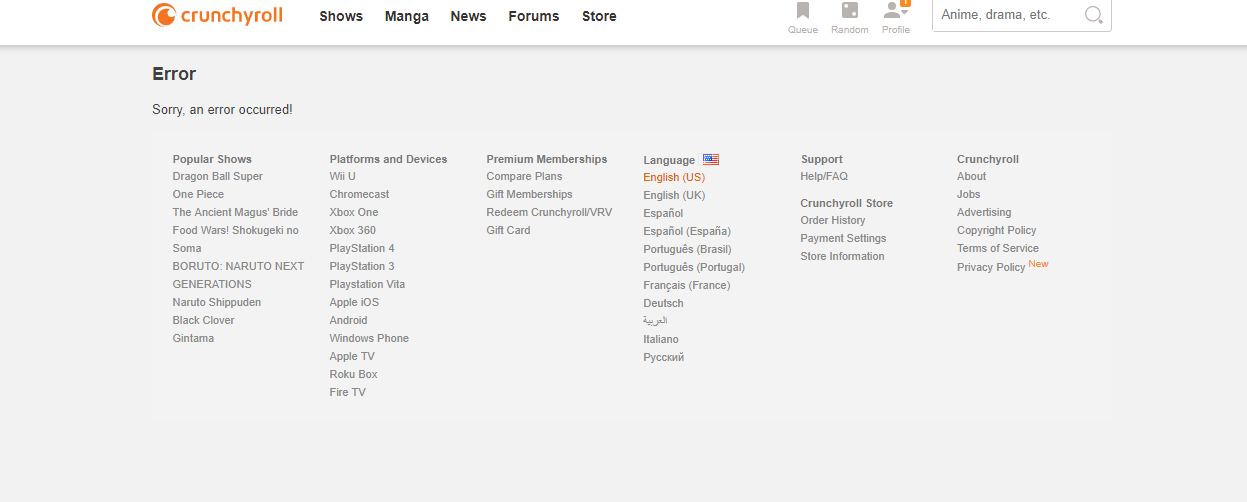
Task: Open the Gift Card link
Action: [508, 230]
